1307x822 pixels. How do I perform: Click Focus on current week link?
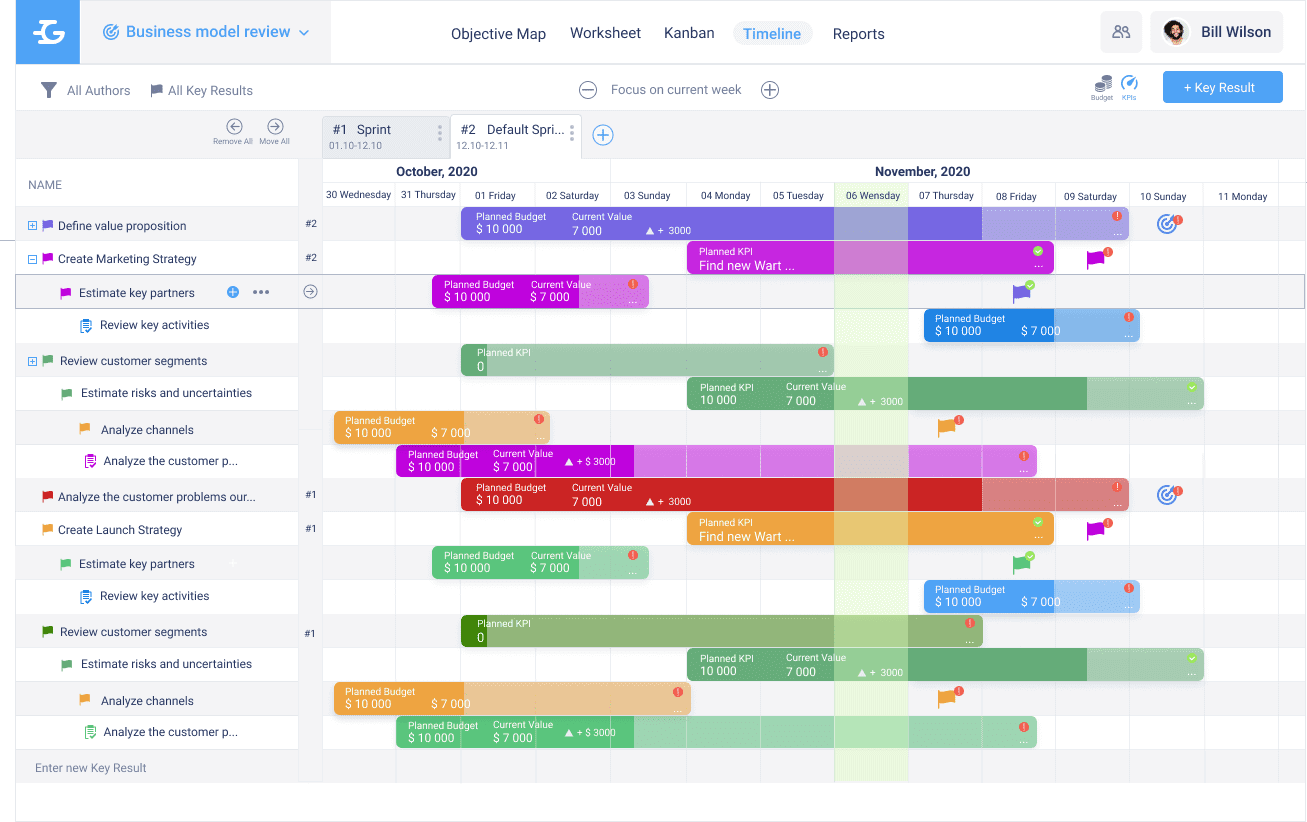[676, 90]
